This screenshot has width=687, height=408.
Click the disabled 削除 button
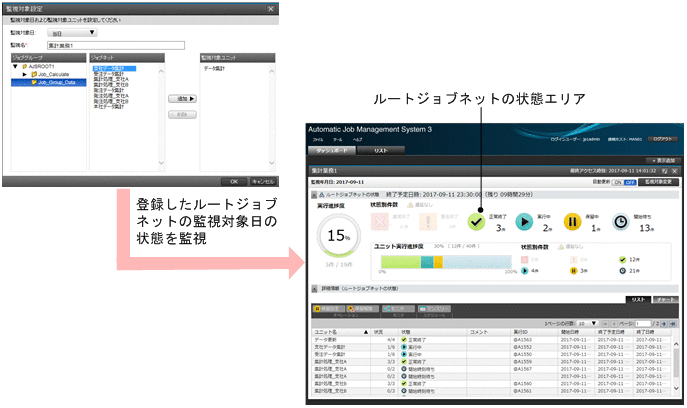(x=182, y=115)
